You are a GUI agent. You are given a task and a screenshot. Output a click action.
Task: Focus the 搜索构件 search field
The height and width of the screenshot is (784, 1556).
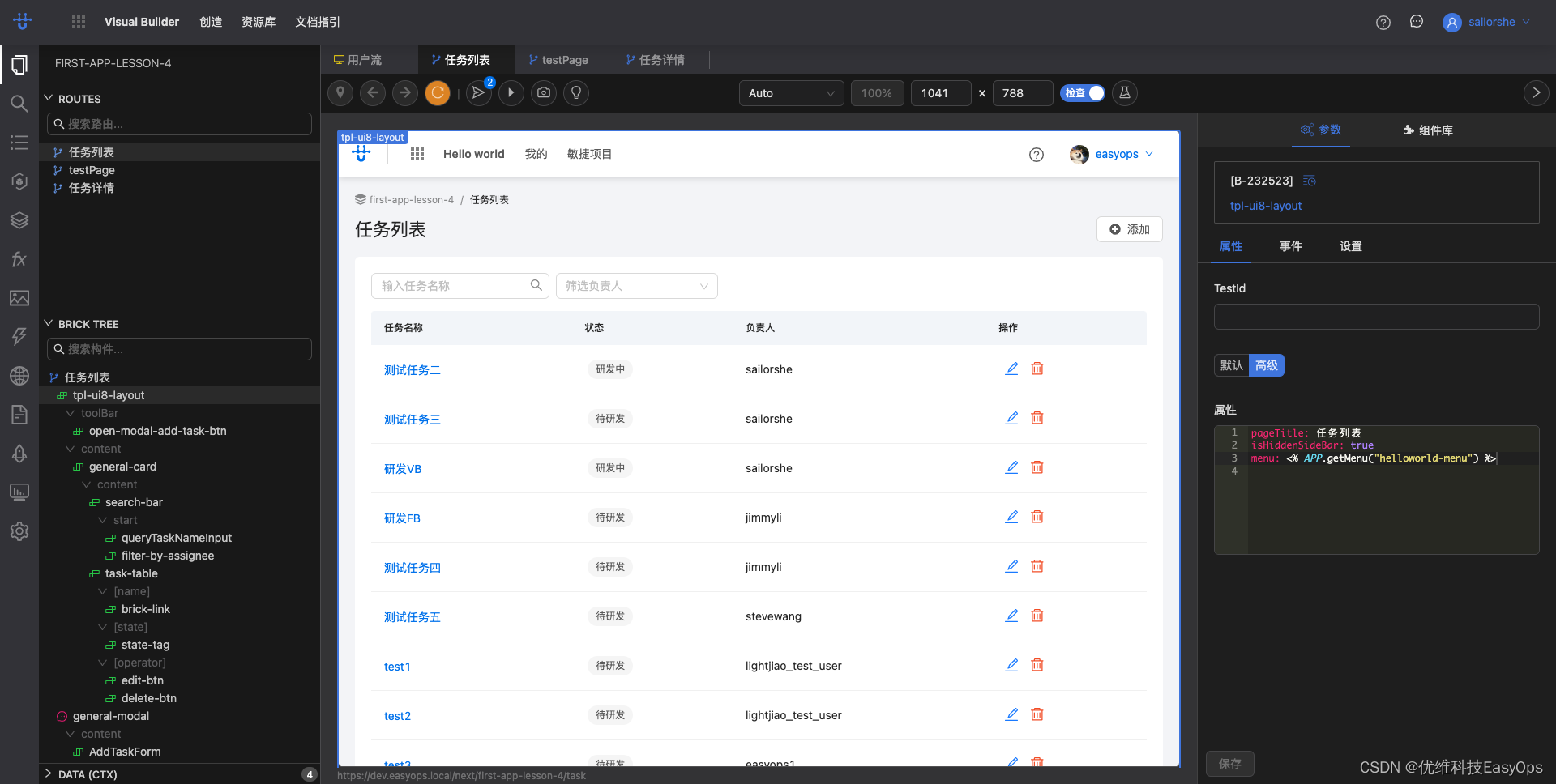[x=179, y=349]
